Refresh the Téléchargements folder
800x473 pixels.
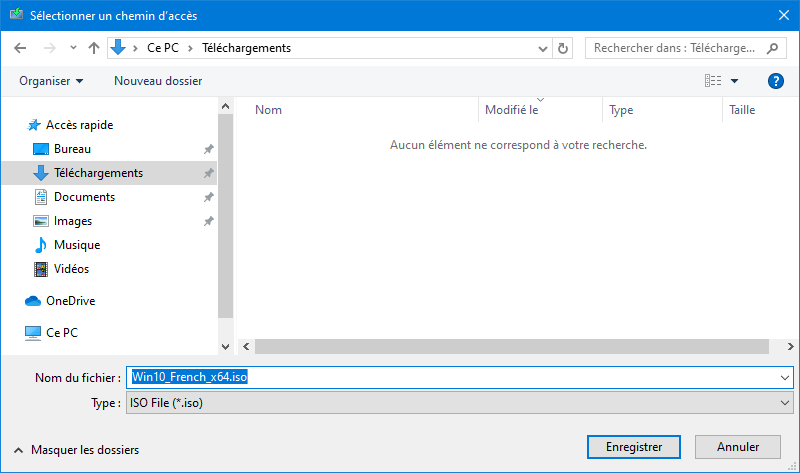(x=563, y=48)
